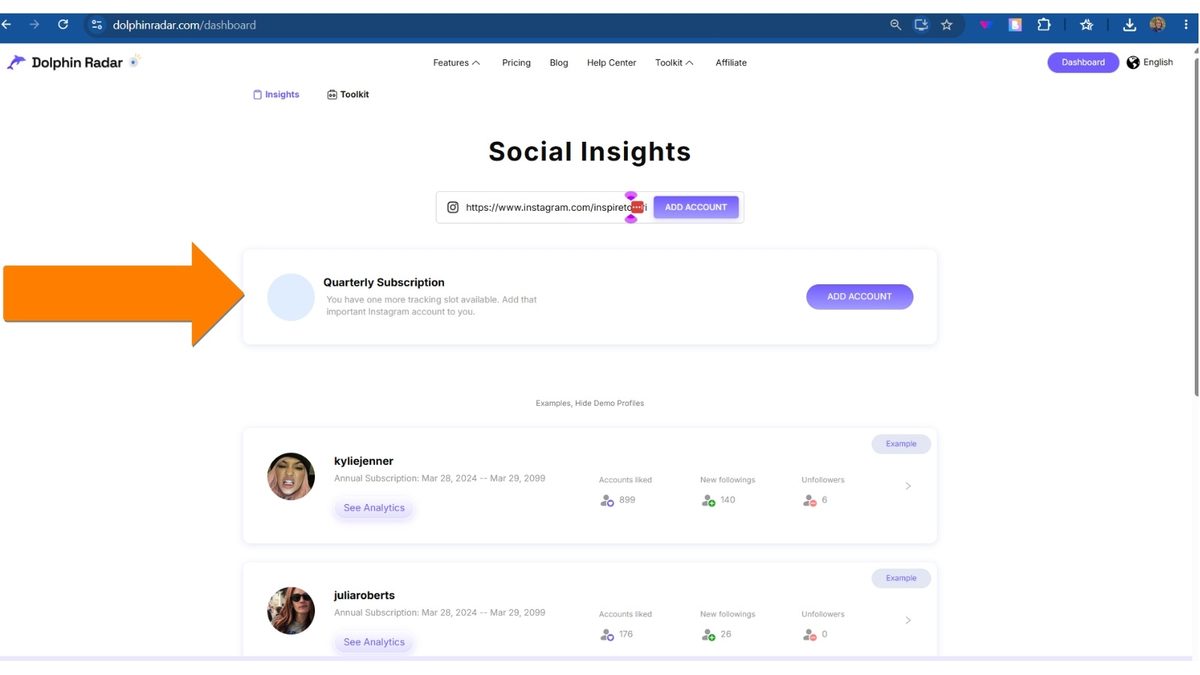Expand the Features menu
This screenshot has height=675, width=1200.
point(456,62)
